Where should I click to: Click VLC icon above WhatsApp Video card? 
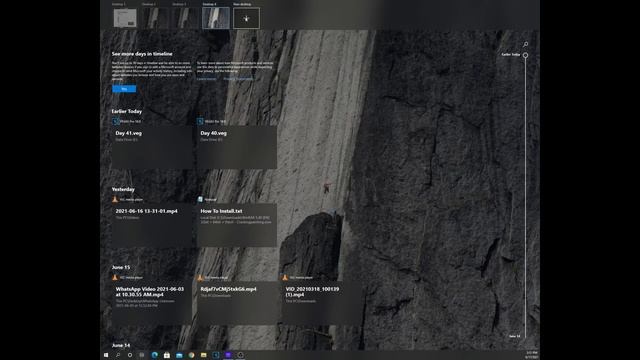(115, 277)
